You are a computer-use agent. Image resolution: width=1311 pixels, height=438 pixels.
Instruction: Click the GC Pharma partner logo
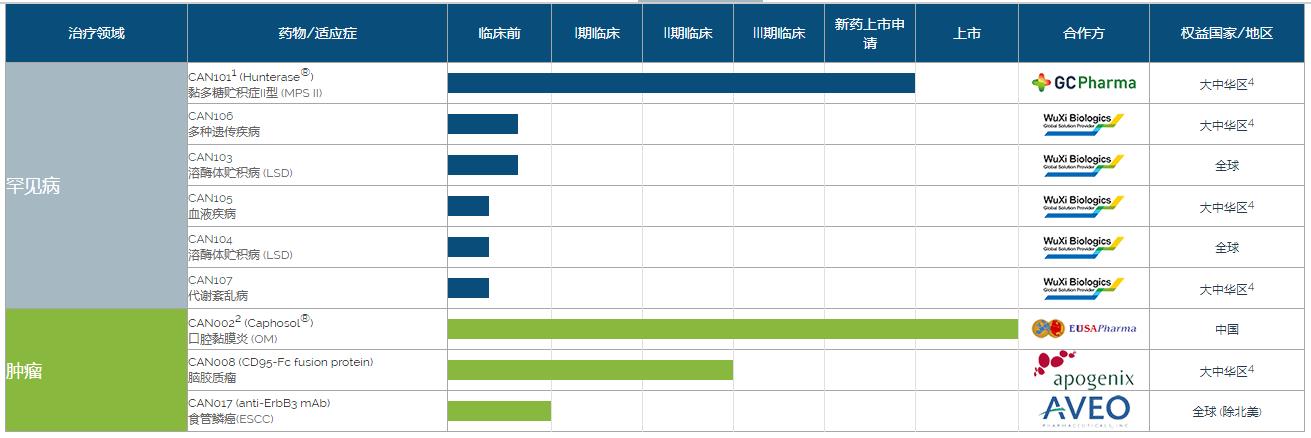pos(1083,83)
